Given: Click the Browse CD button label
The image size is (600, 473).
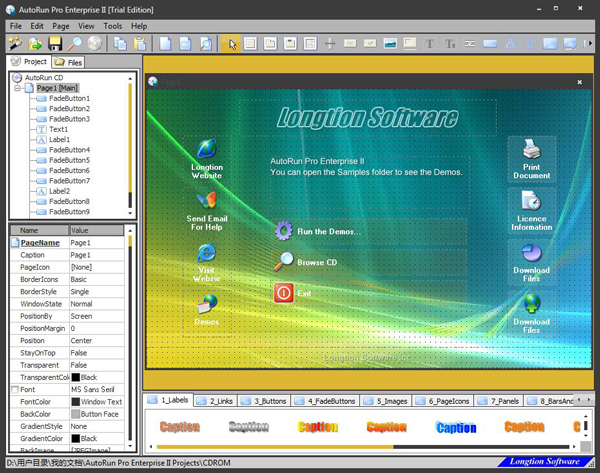Looking at the screenshot, I should click(317, 262).
